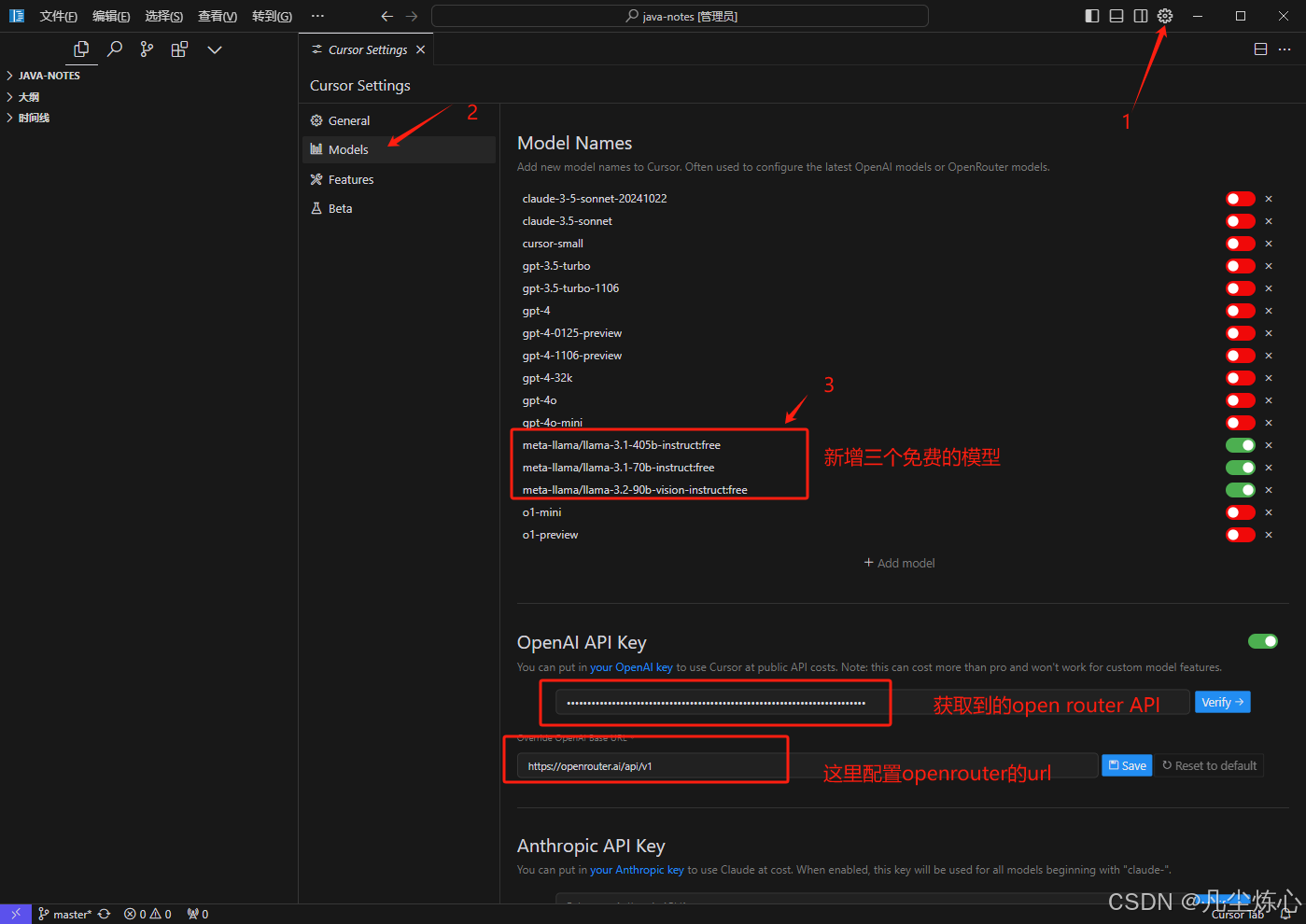
Task: Click the Add model button
Action: click(899, 563)
